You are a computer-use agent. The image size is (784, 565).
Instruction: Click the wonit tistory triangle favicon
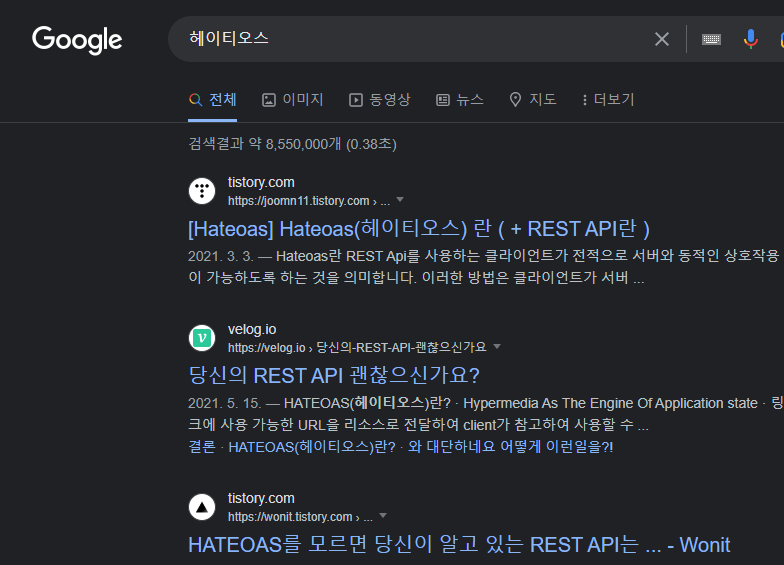(x=202, y=507)
